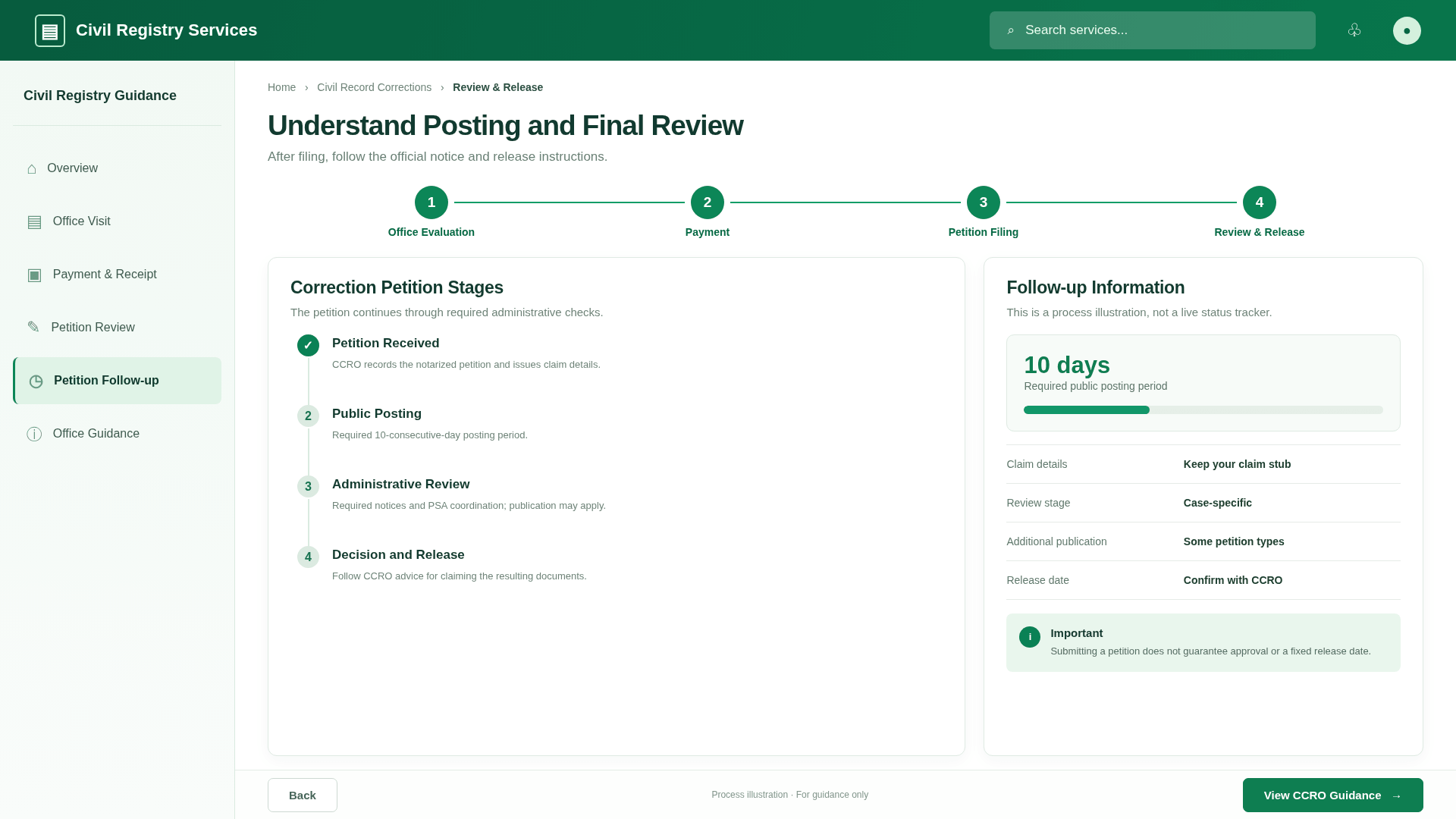
Task: Select step 3 Petition Filing circle
Action: (984, 202)
